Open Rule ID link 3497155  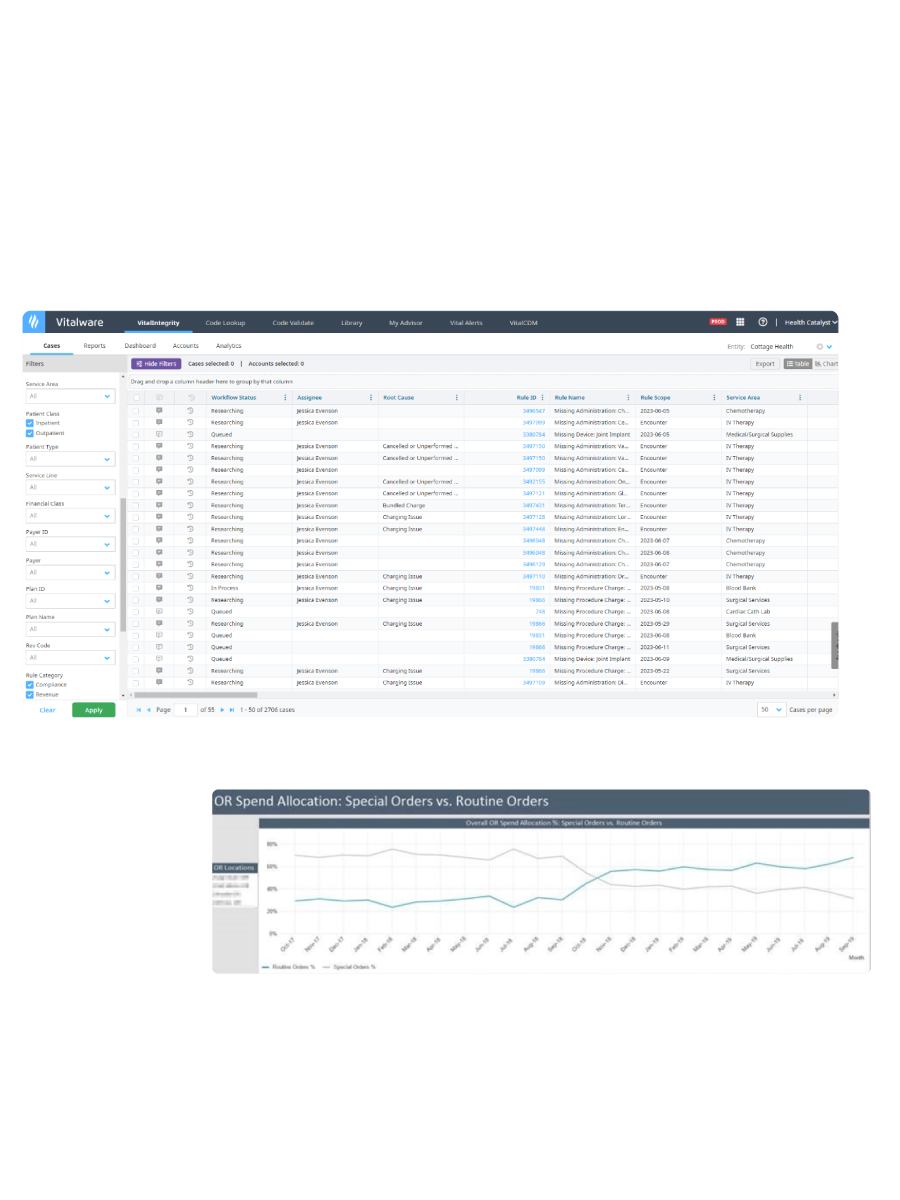534,481
